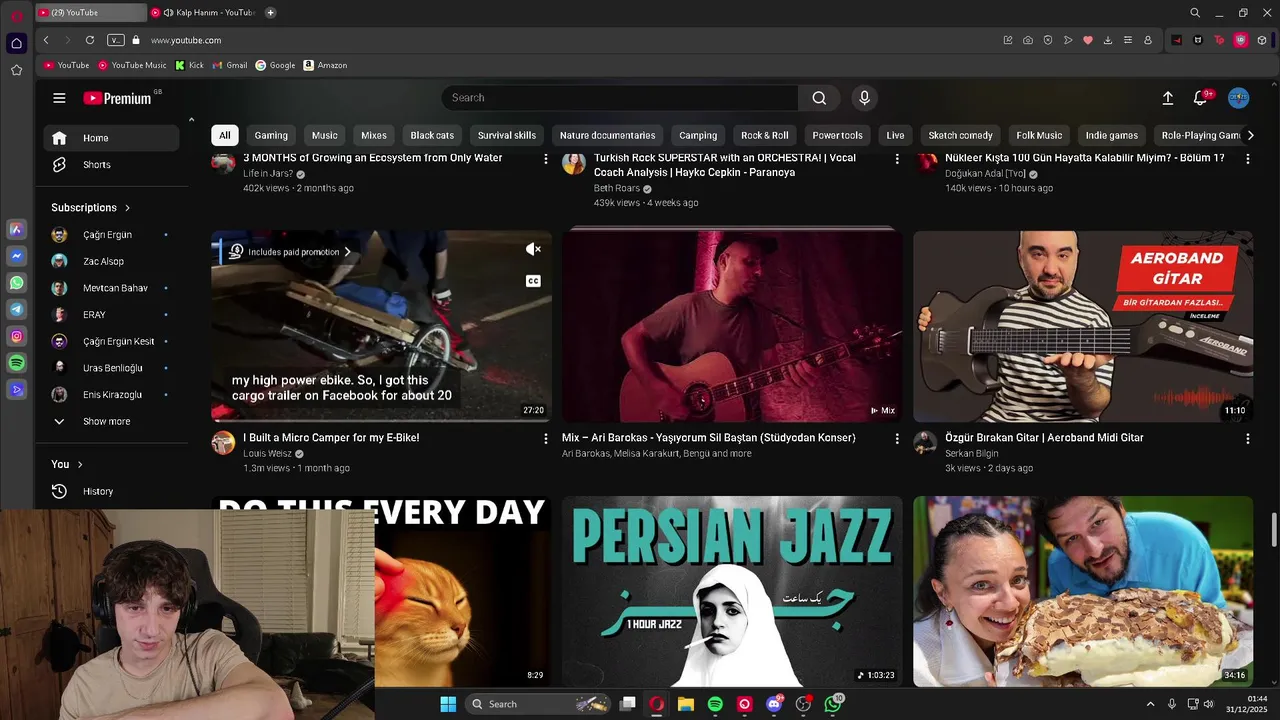Open Instagram in the Opera sidebar

17,337
